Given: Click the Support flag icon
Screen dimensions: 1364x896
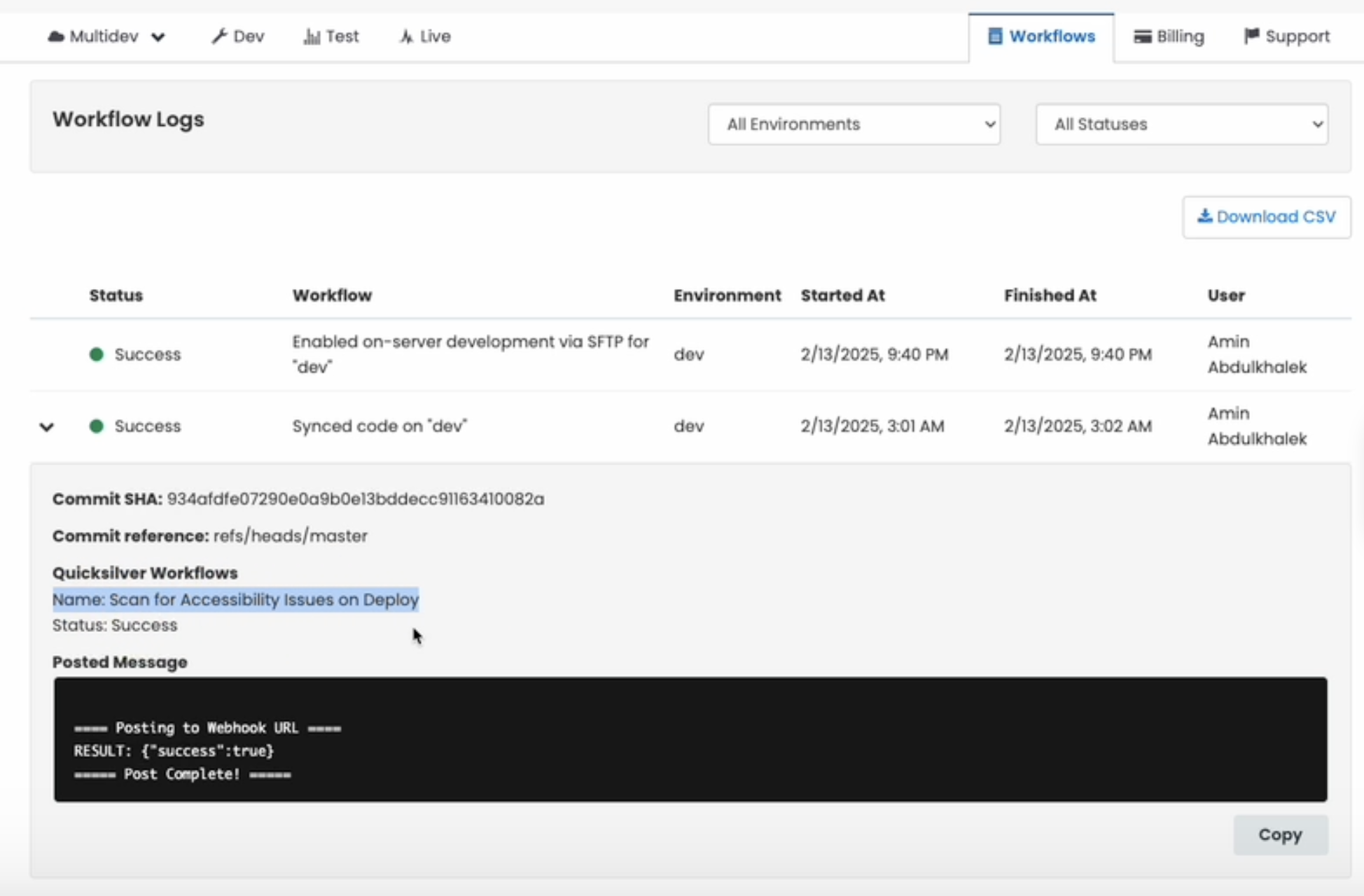Looking at the screenshot, I should [1251, 36].
